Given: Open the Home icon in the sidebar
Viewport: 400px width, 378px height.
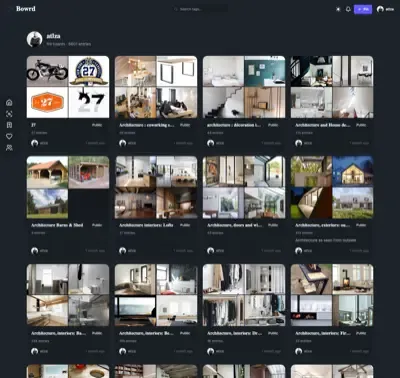Looking at the screenshot, I should tap(9, 102).
